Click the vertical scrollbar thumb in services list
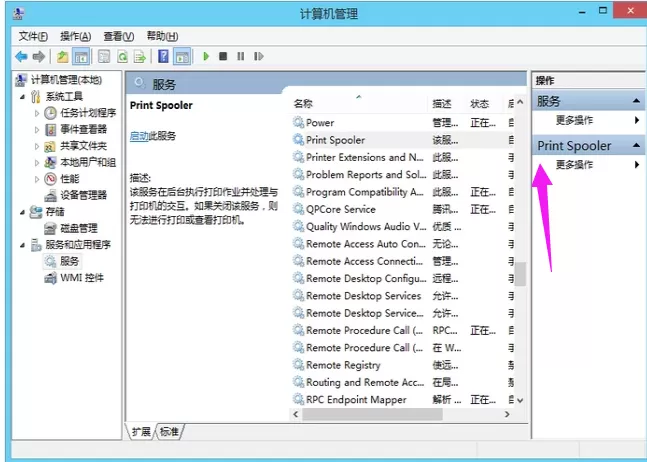The width and height of the screenshot is (647, 462). click(520, 274)
